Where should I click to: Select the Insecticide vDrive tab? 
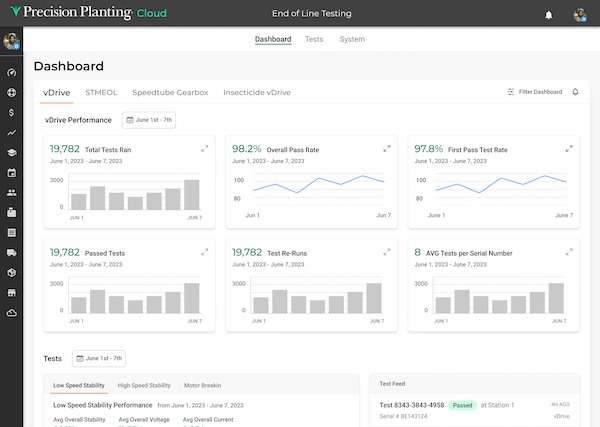257,93
